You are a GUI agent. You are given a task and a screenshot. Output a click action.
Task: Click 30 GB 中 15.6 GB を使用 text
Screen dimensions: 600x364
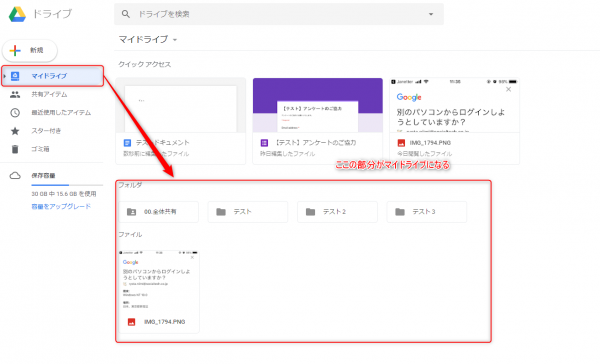click(x=64, y=194)
